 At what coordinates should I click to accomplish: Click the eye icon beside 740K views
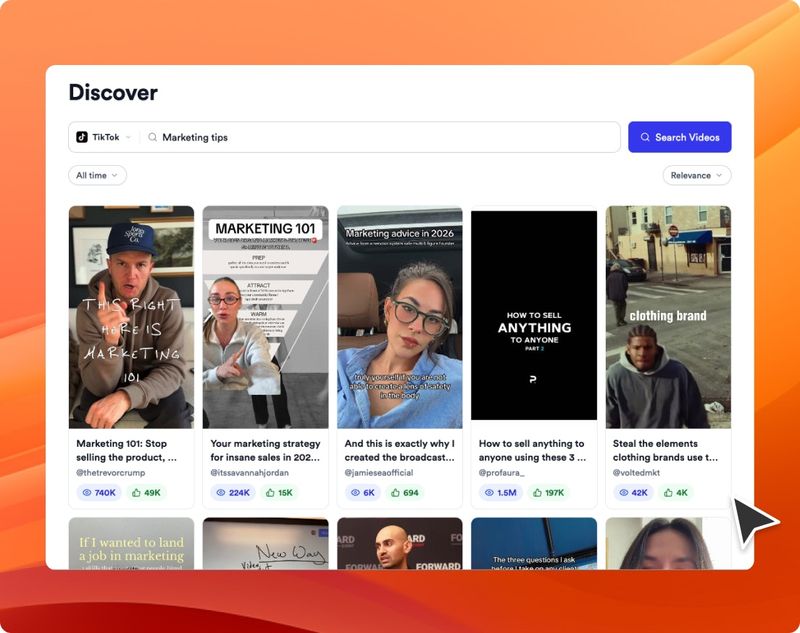87,493
